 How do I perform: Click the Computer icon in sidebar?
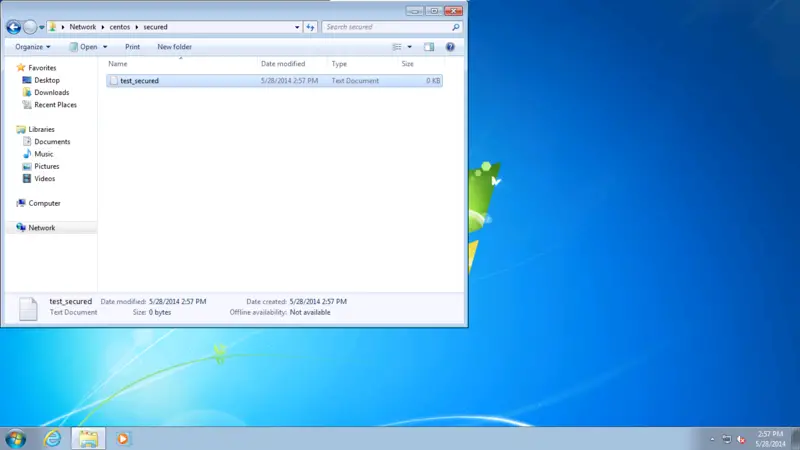[x=21, y=203]
